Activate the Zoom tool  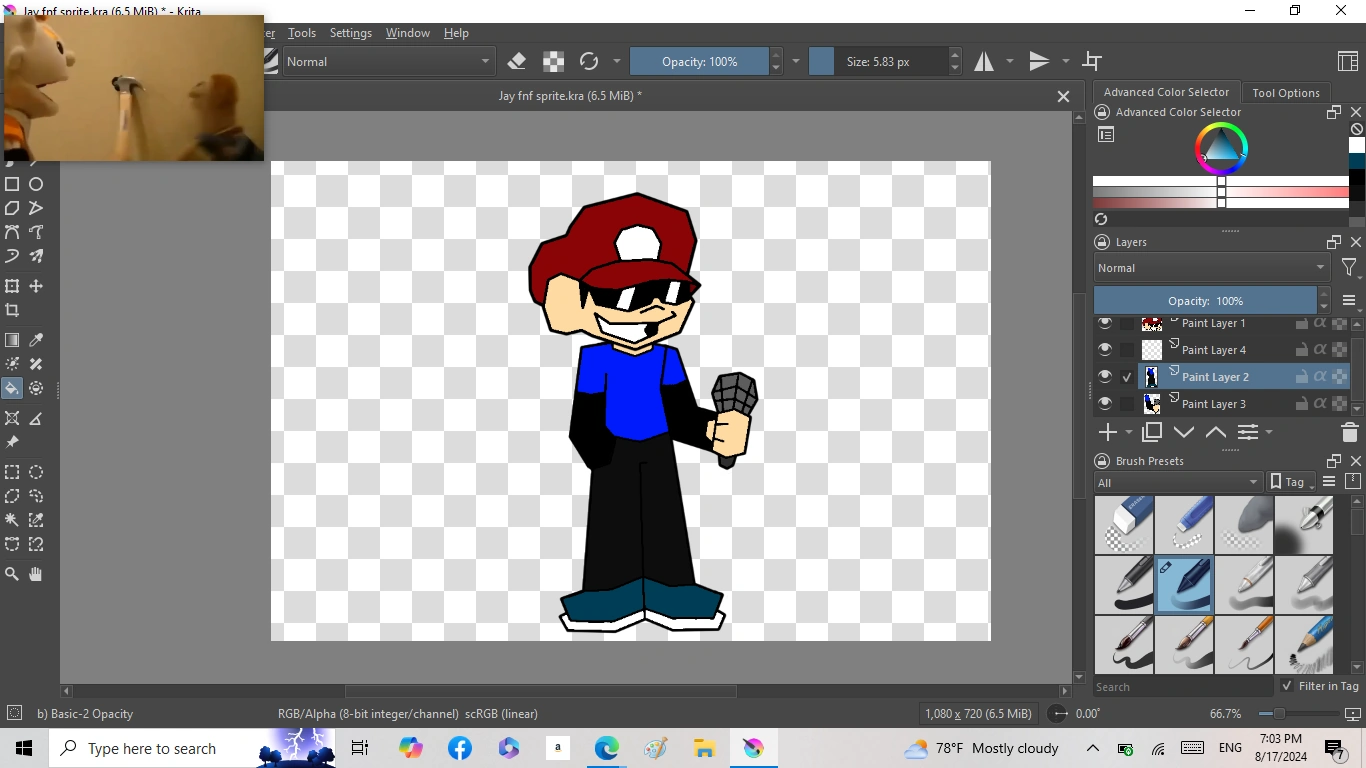12,574
